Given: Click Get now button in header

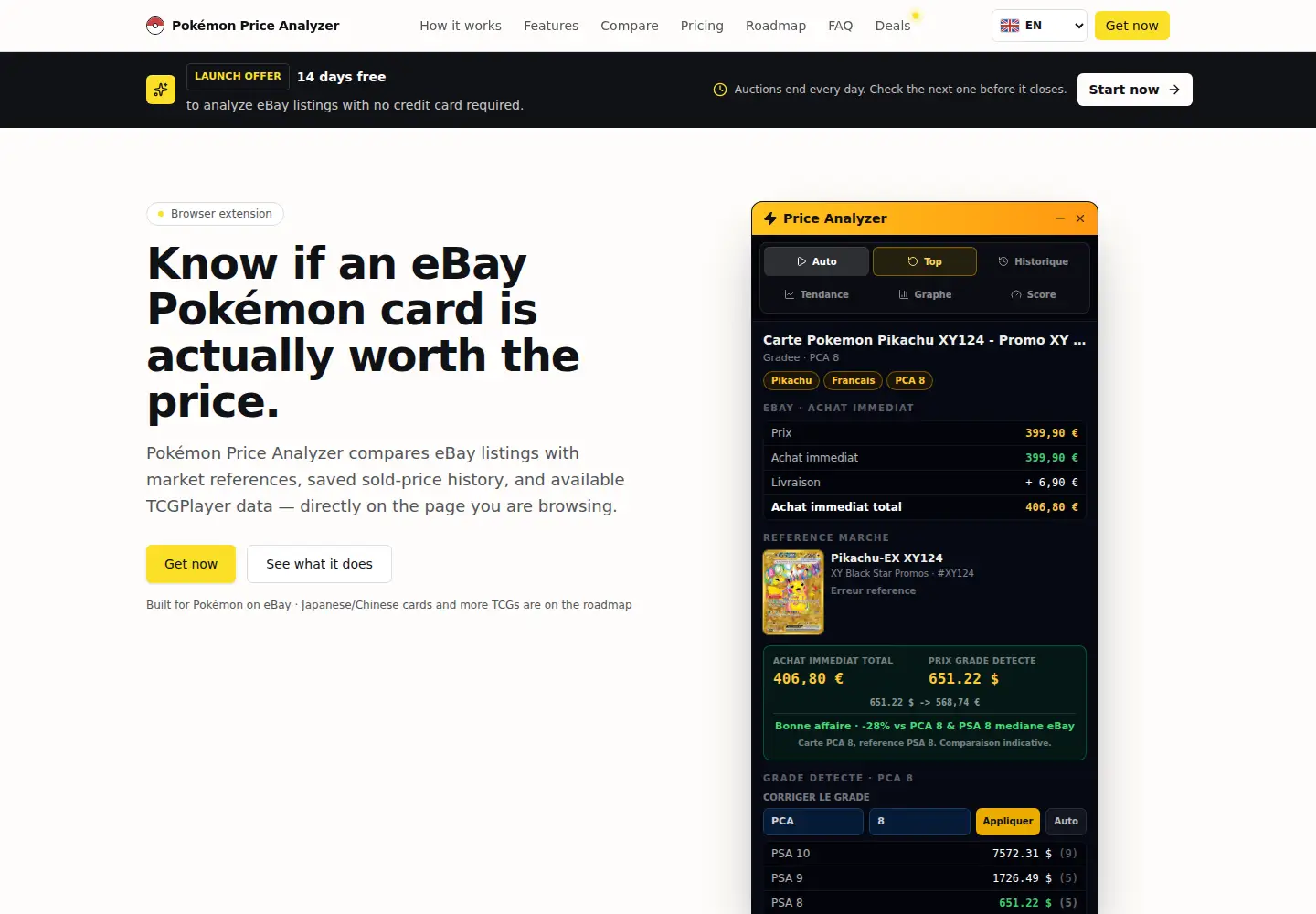Looking at the screenshot, I should [x=1132, y=26].
